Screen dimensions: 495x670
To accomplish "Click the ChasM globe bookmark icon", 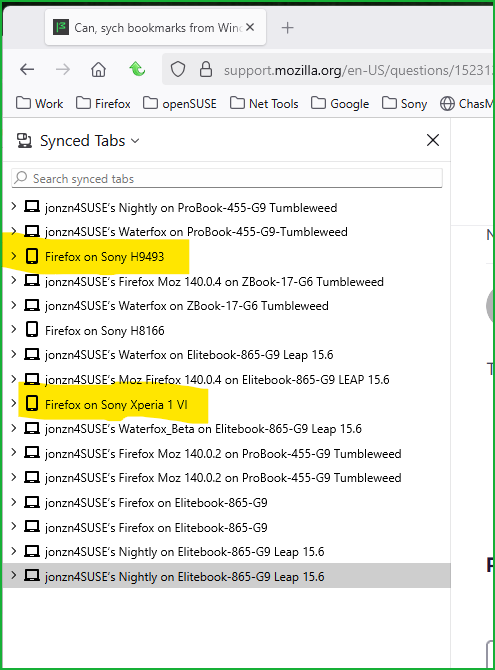I will (447, 104).
